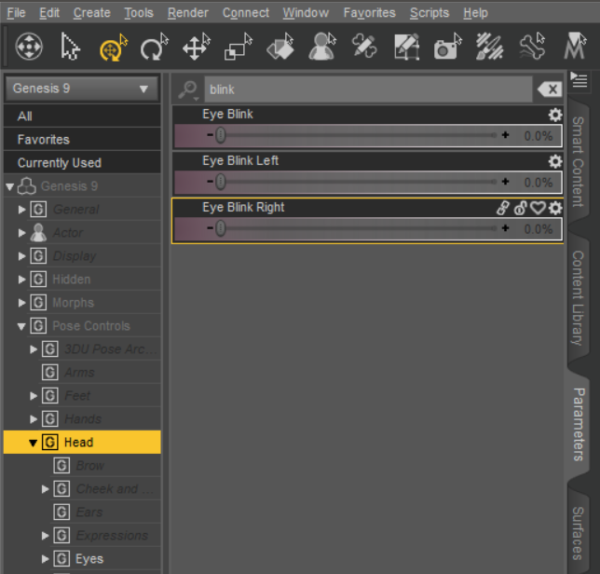Click the Eye Blink Right slider handle
Image resolution: width=600 pixels, height=574 pixels.
(220, 228)
